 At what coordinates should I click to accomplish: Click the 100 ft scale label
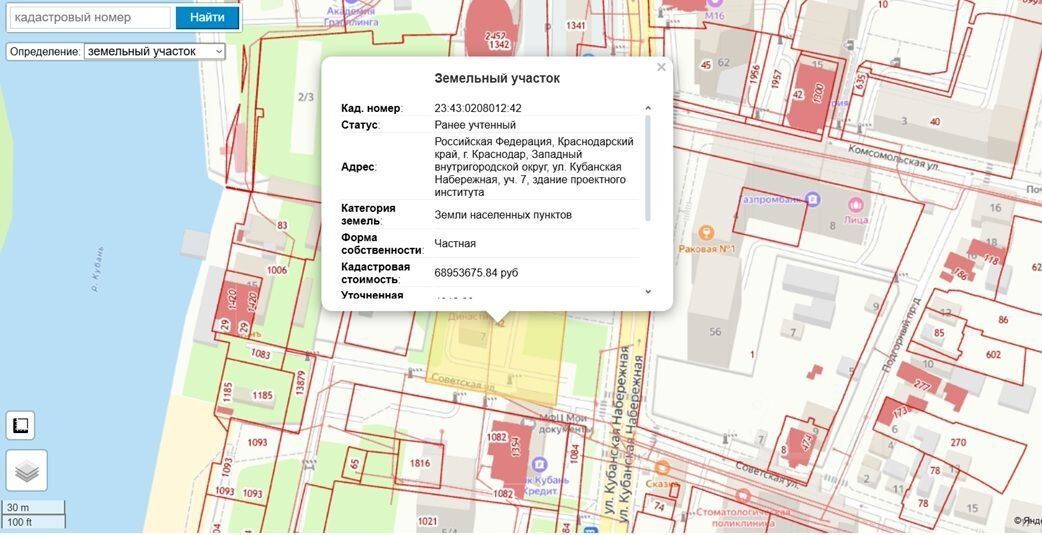click(x=19, y=522)
